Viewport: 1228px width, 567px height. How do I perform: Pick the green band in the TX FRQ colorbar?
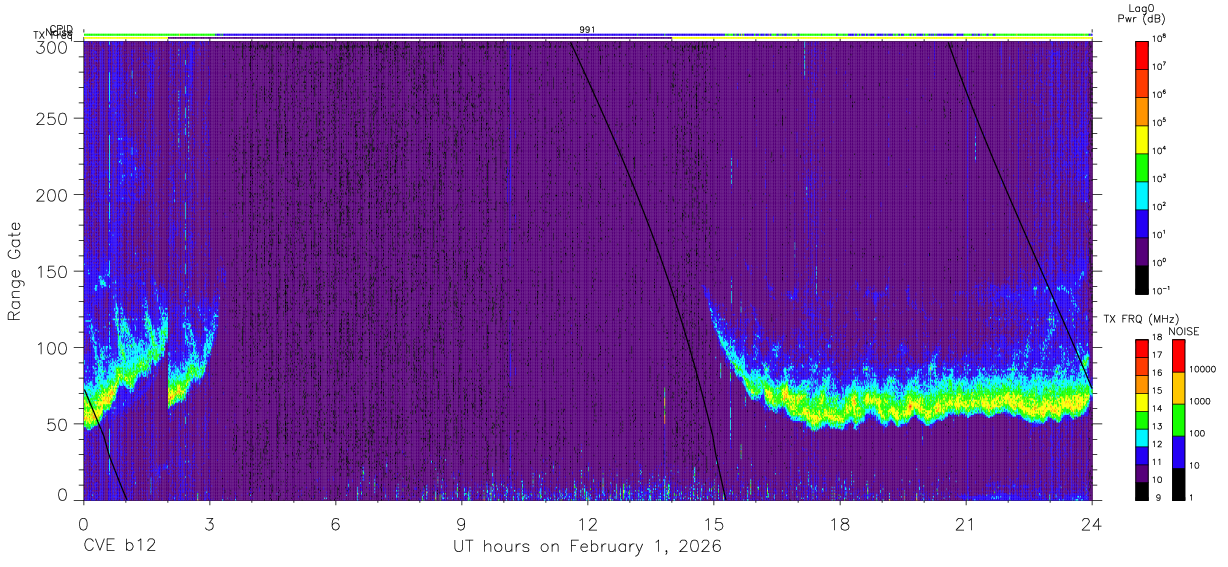(1142, 419)
